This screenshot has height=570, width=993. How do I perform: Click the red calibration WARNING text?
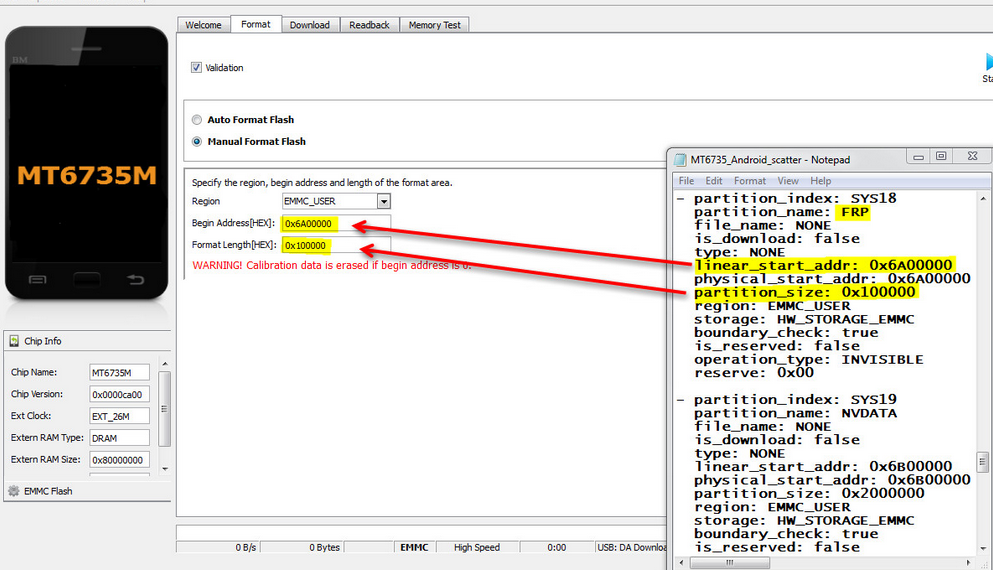pyautogui.click(x=332, y=265)
